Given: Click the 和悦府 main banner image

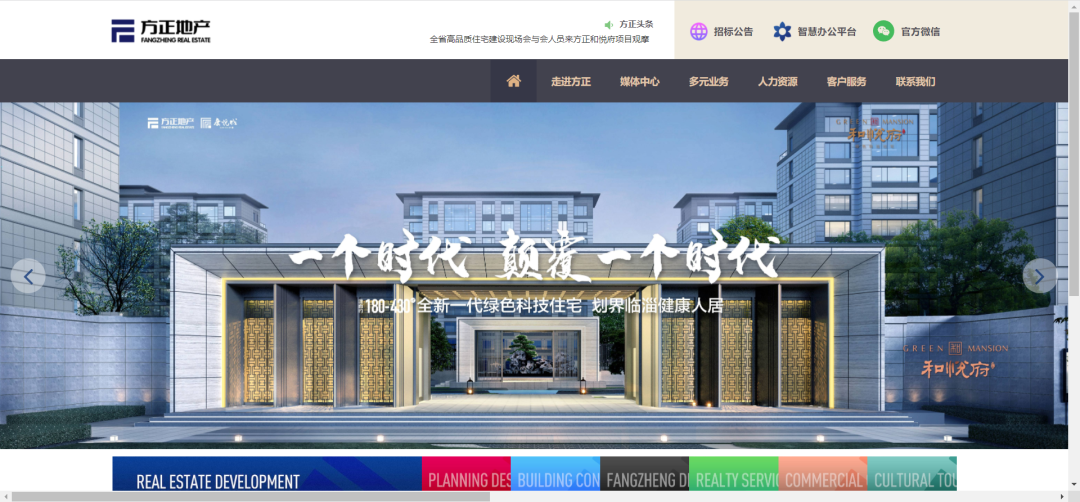Looking at the screenshot, I should tap(534, 275).
